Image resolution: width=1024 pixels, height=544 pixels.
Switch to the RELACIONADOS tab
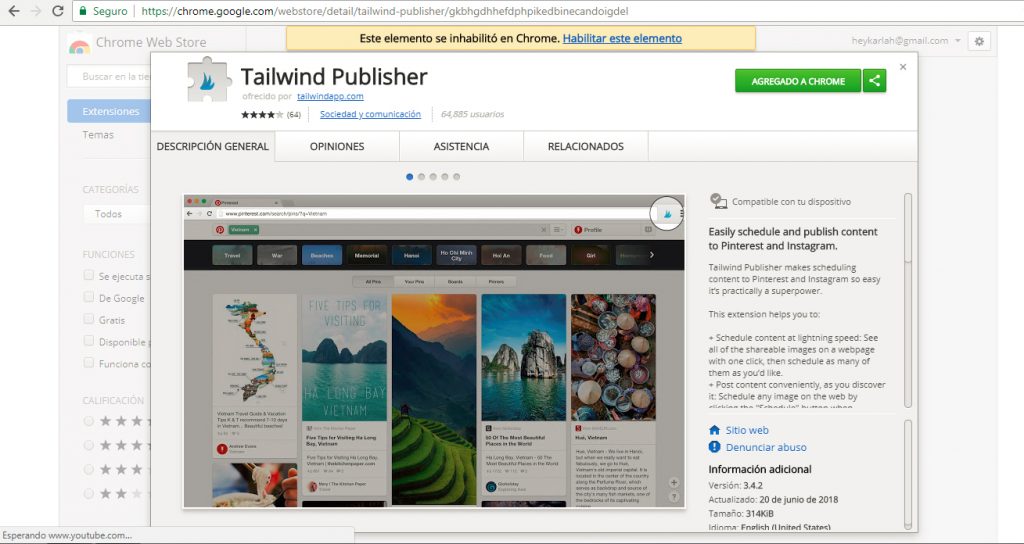(586, 146)
